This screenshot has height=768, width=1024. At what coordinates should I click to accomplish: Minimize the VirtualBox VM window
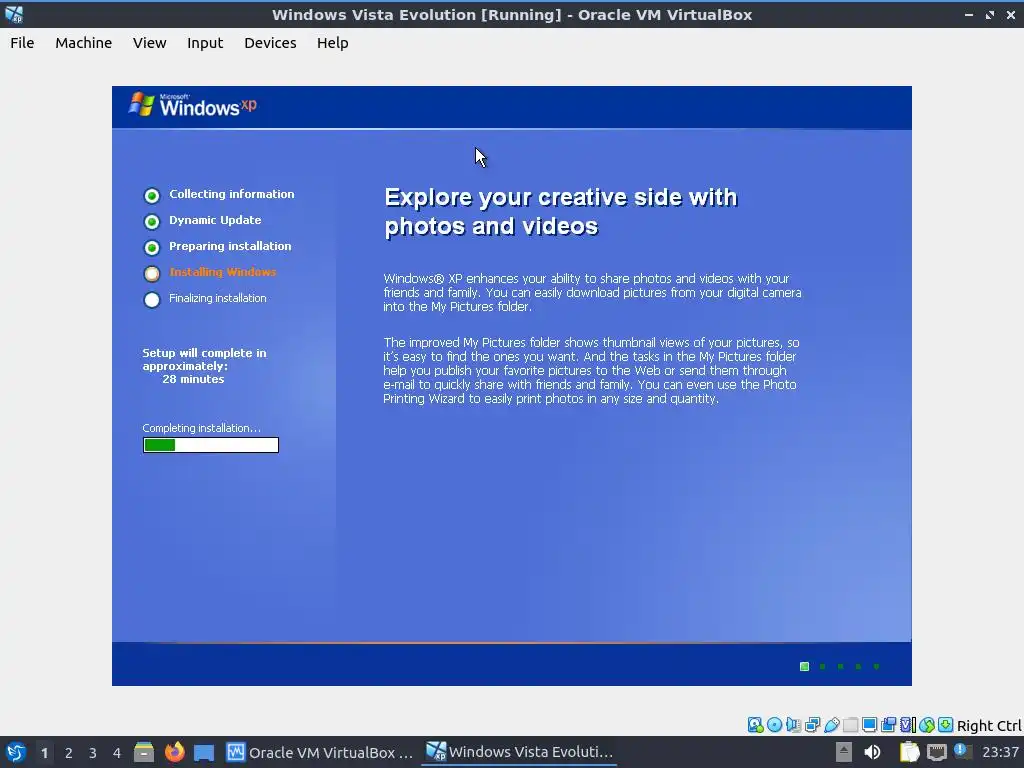(968, 14)
